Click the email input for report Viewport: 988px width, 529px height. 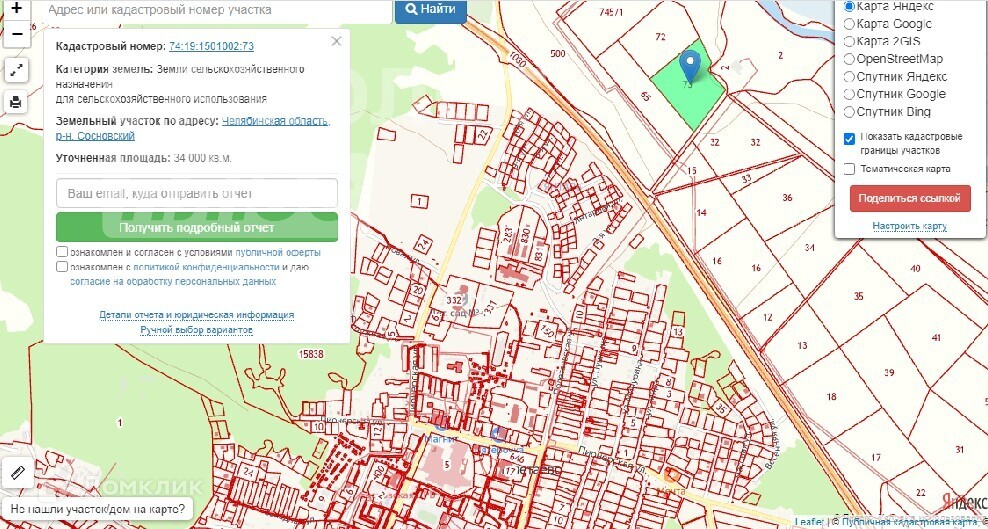pyautogui.click(x=197, y=193)
